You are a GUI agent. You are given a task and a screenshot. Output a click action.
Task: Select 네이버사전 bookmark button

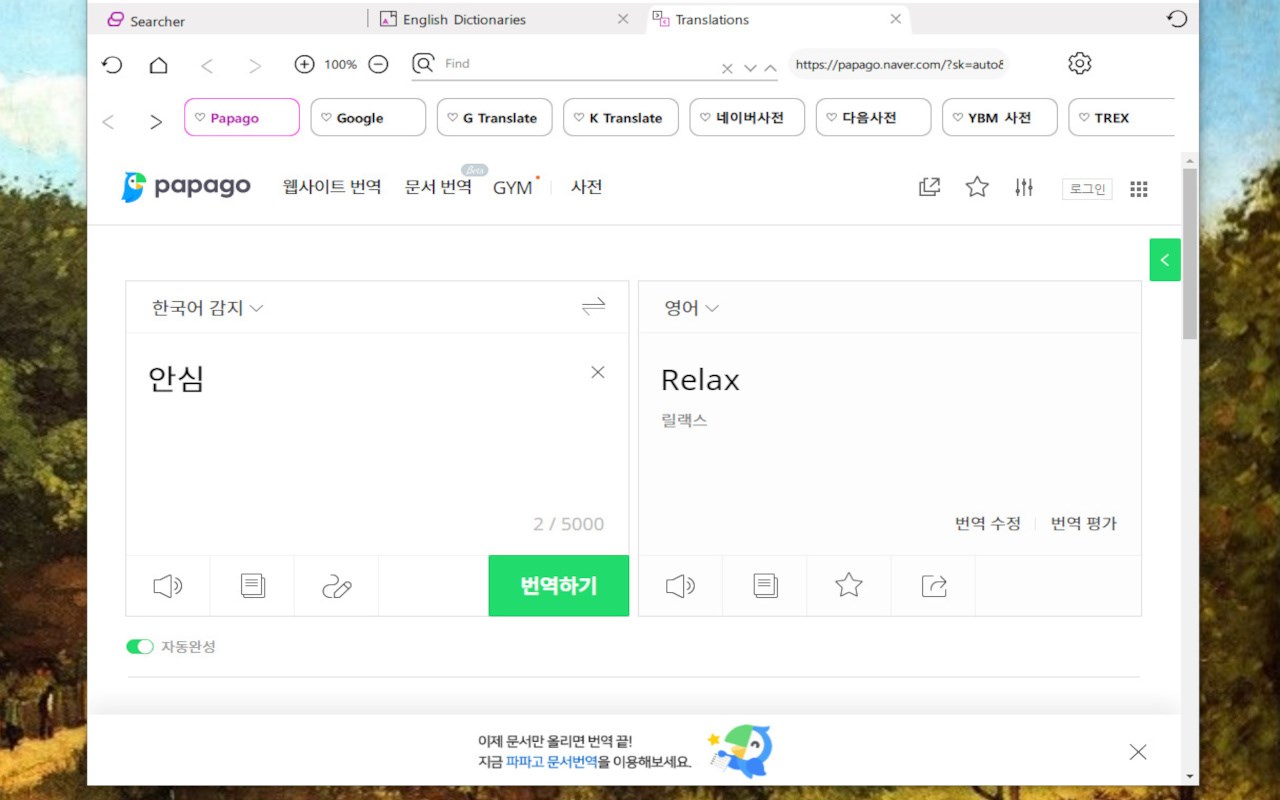point(747,117)
